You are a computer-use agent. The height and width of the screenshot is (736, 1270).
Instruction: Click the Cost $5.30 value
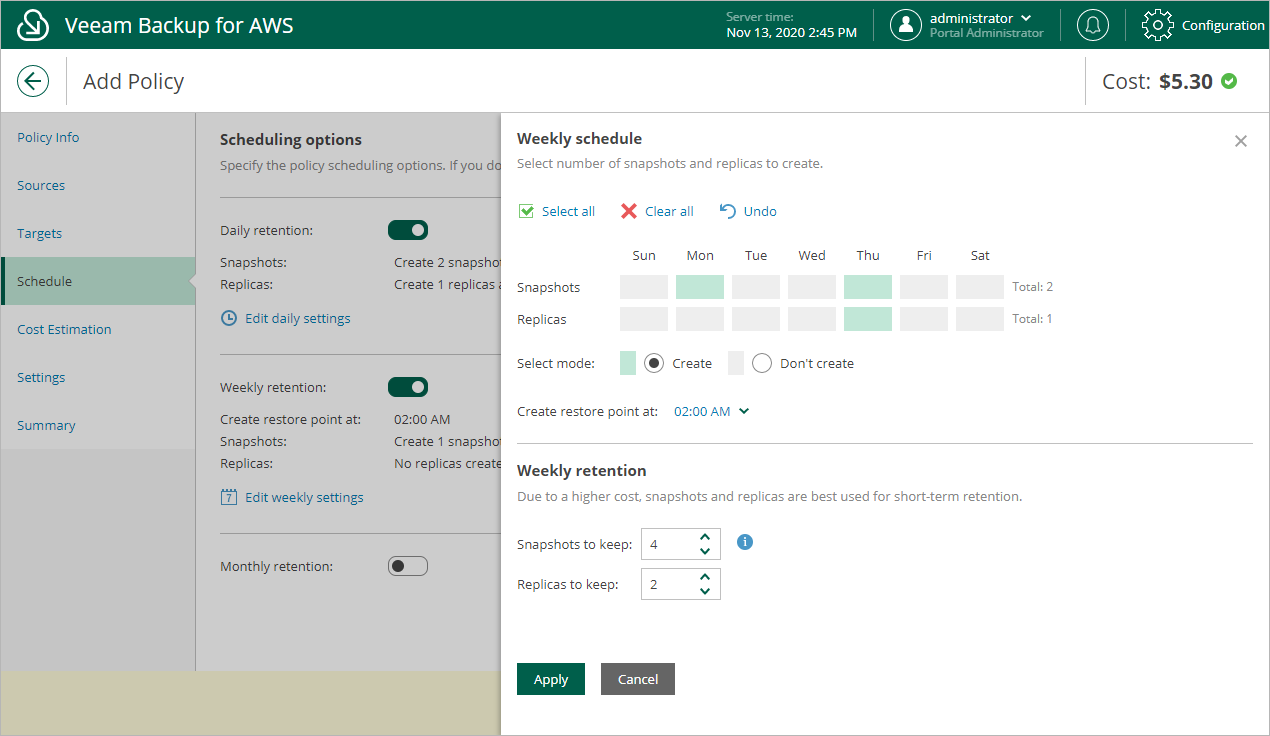(x=1186, y=81)
